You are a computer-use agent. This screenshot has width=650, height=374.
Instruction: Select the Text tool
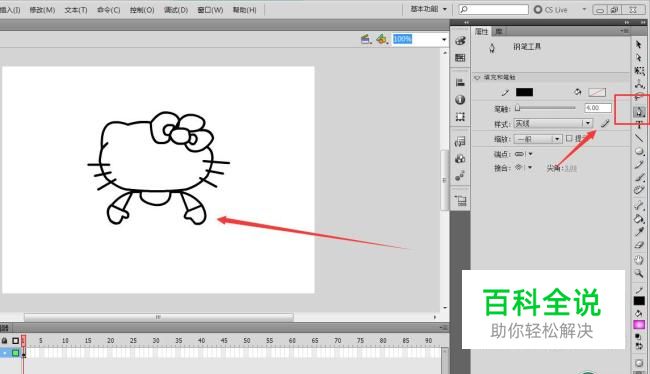[639, 125]
